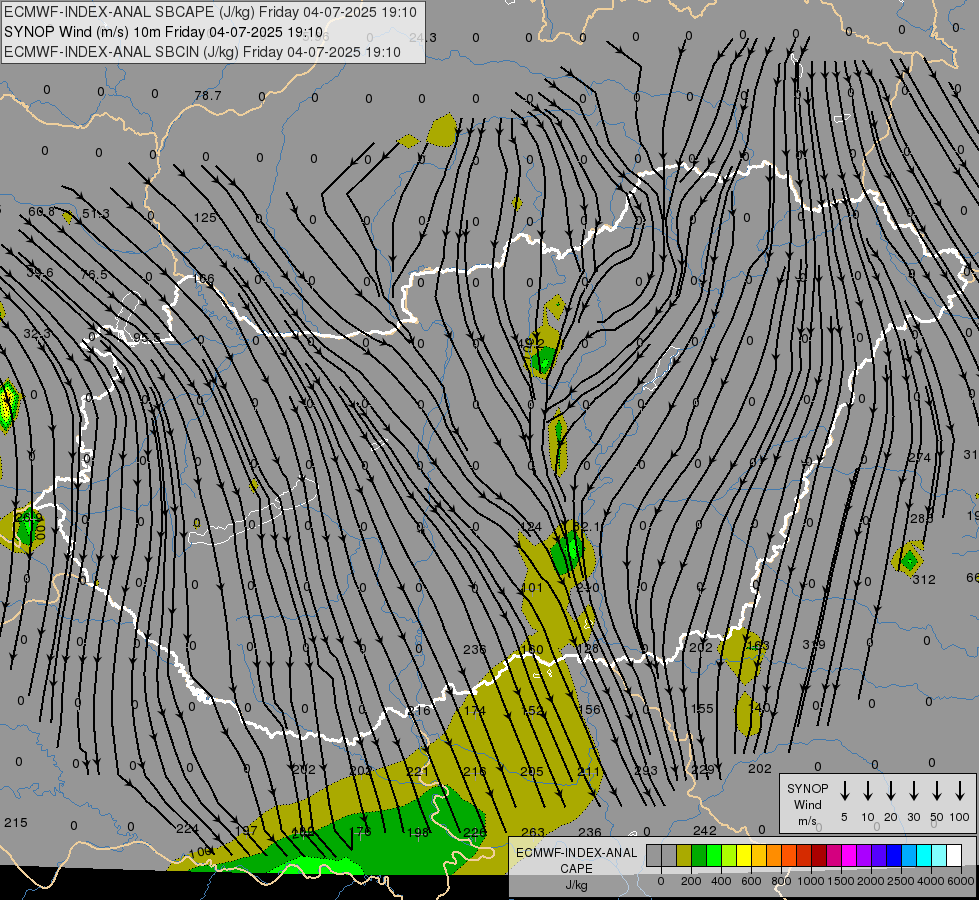Image resolution: width=979 pixels, height=900 pixels.
Task: Click the 30 m/s wind arrow in legend
Action: point(913,791)
